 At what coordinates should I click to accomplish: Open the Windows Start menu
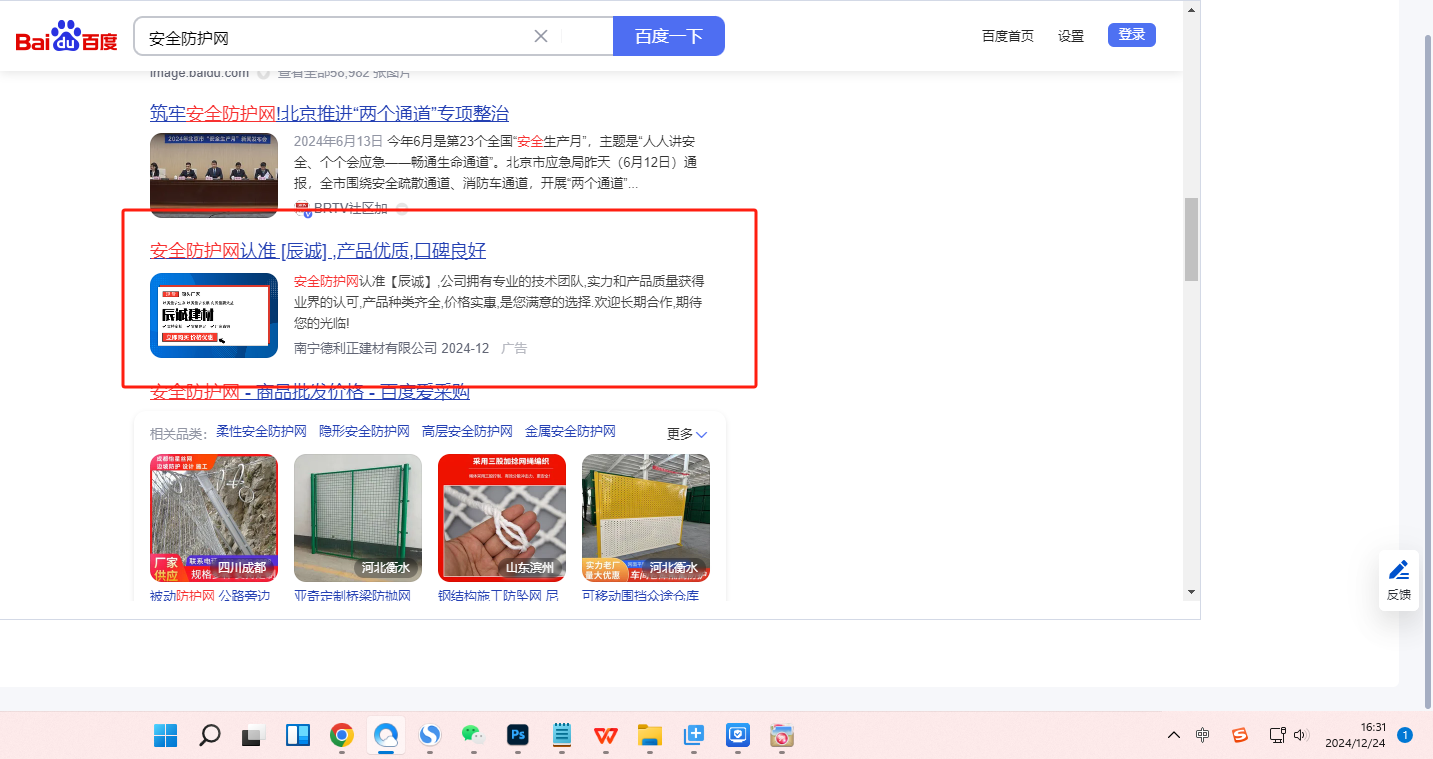[166, 736]
